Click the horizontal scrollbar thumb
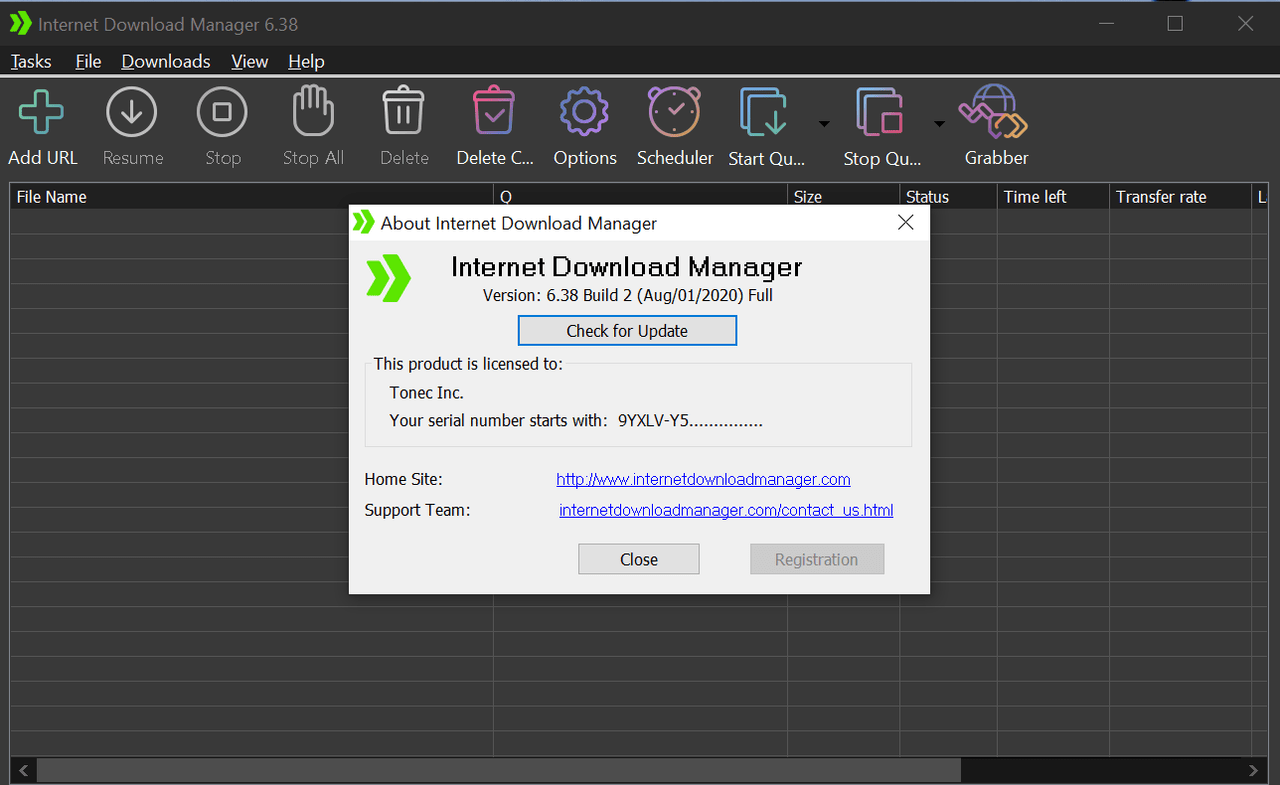 [499, 770]
